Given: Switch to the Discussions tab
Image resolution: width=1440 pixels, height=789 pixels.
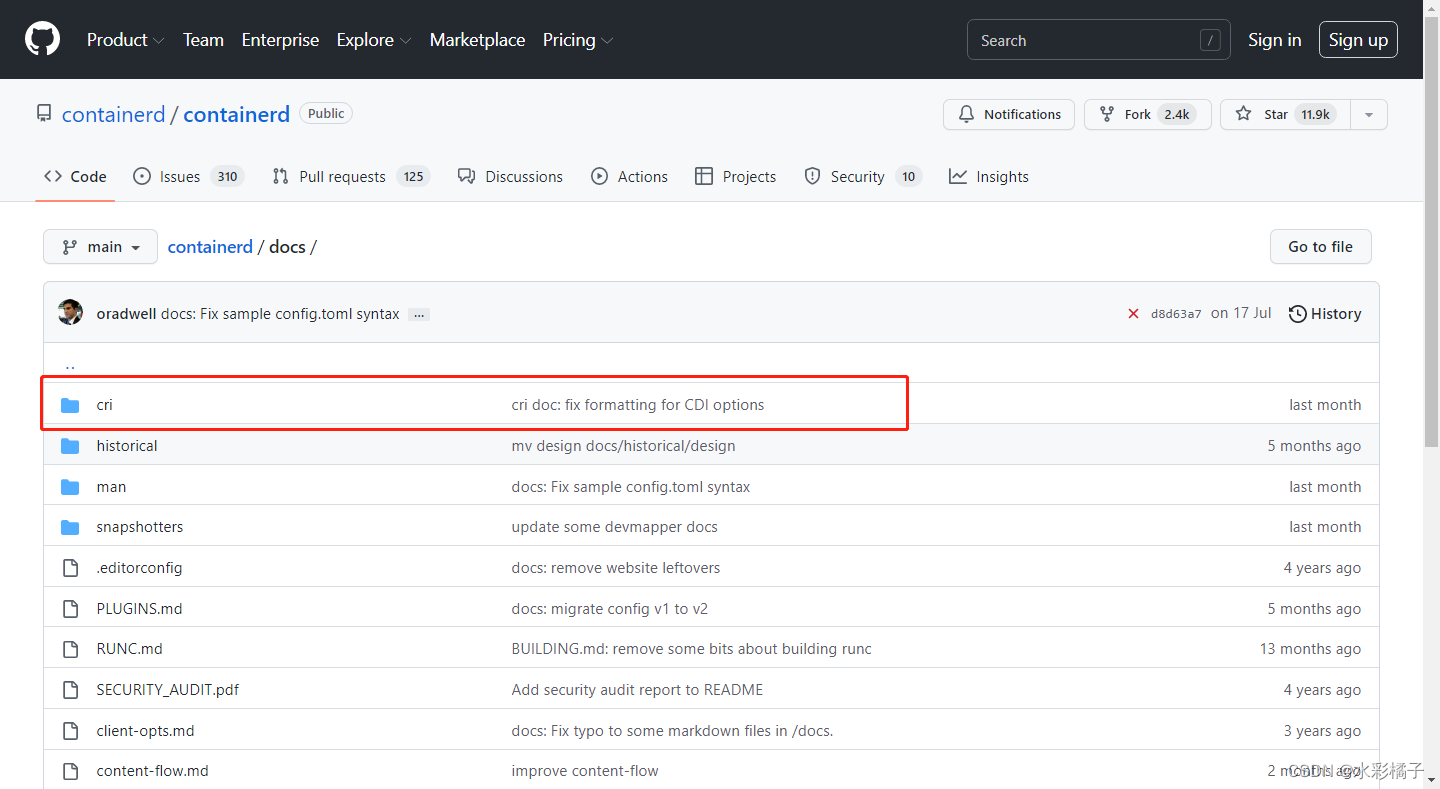Looking at the screenshot, I should (510, 176).
